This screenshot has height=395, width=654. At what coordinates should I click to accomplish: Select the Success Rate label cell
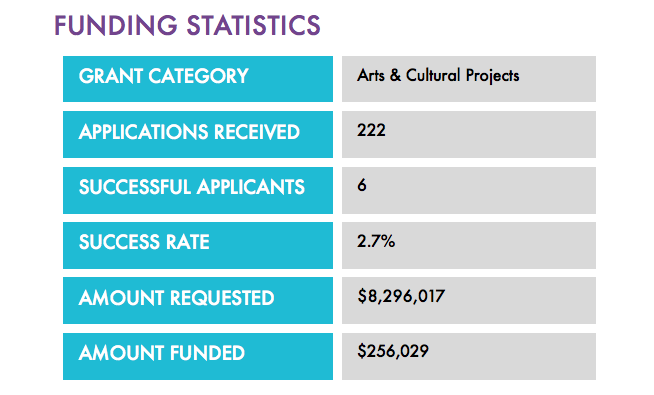coord(198,245)
